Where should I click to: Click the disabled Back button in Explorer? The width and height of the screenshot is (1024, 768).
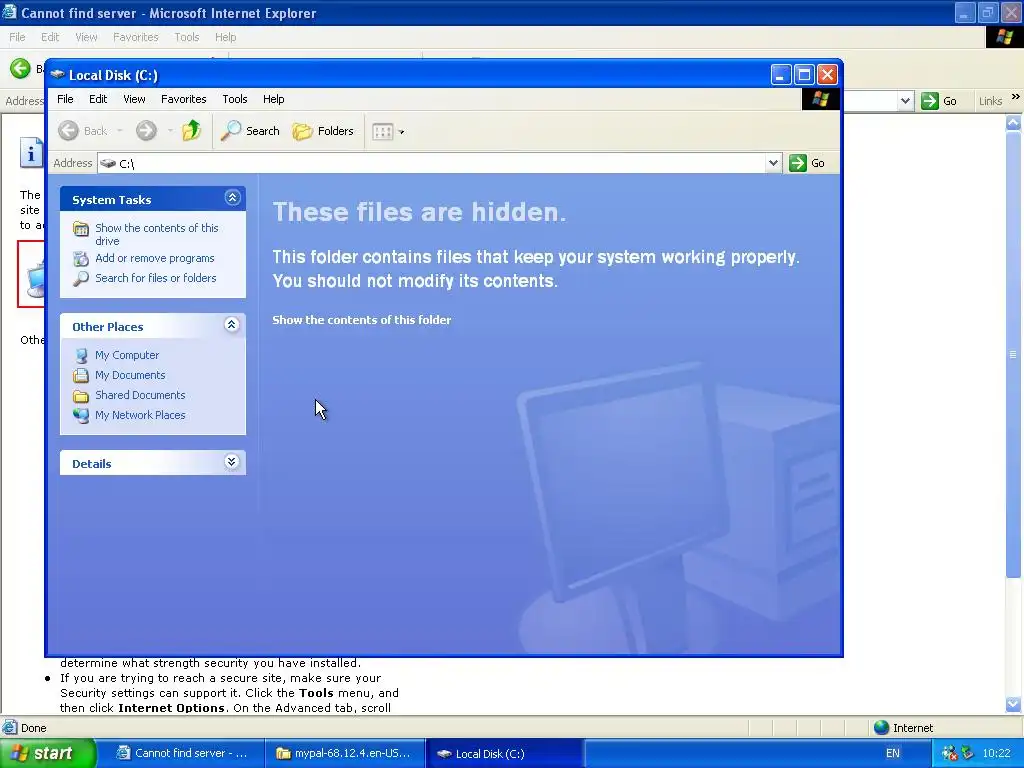coord(82,131)
